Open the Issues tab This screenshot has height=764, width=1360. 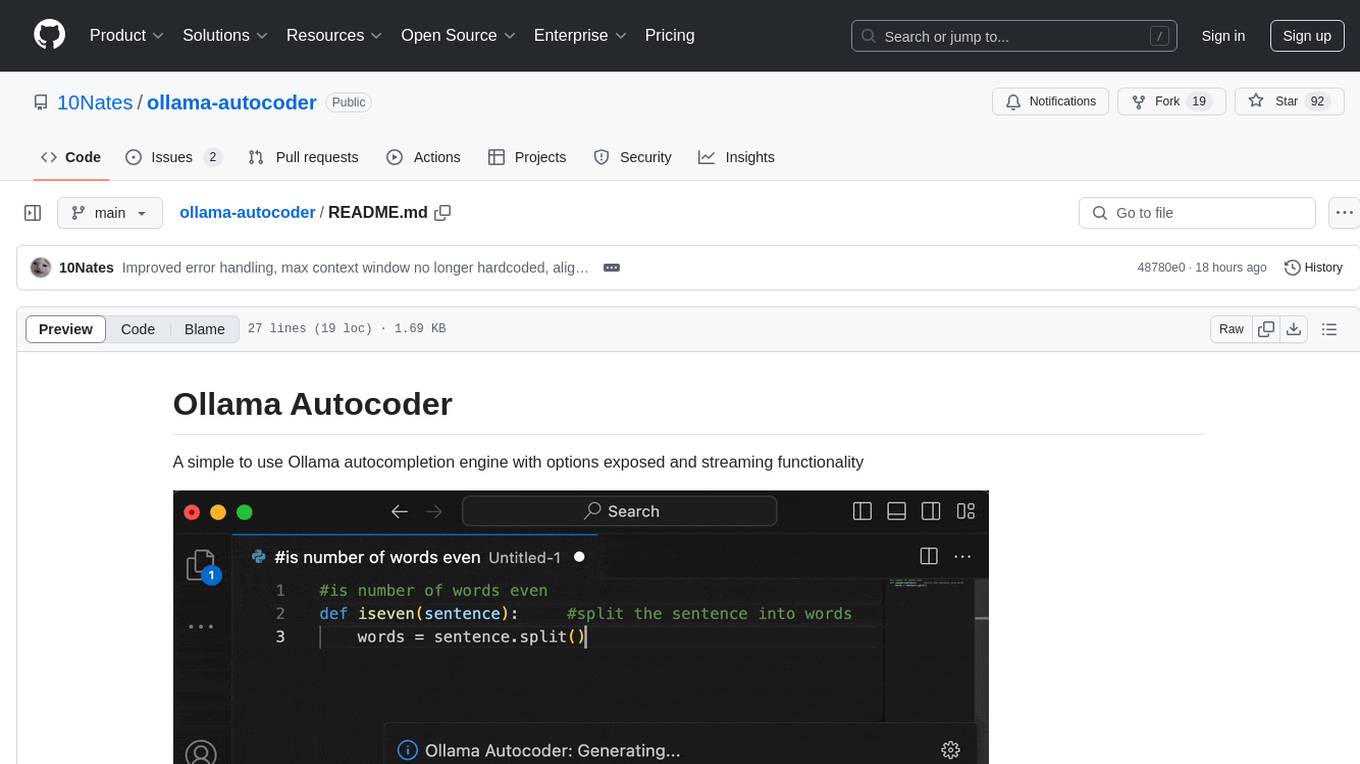pos(172,157)
